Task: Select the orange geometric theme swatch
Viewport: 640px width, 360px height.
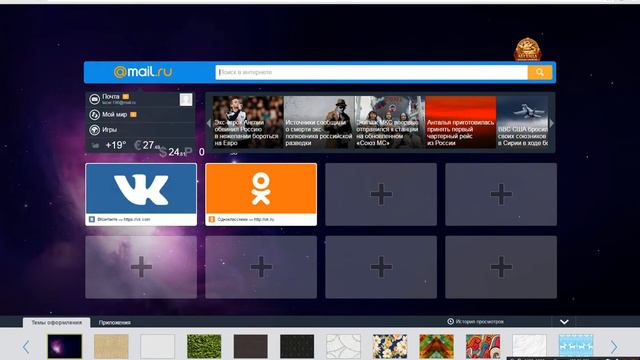Action: point(437,347)
